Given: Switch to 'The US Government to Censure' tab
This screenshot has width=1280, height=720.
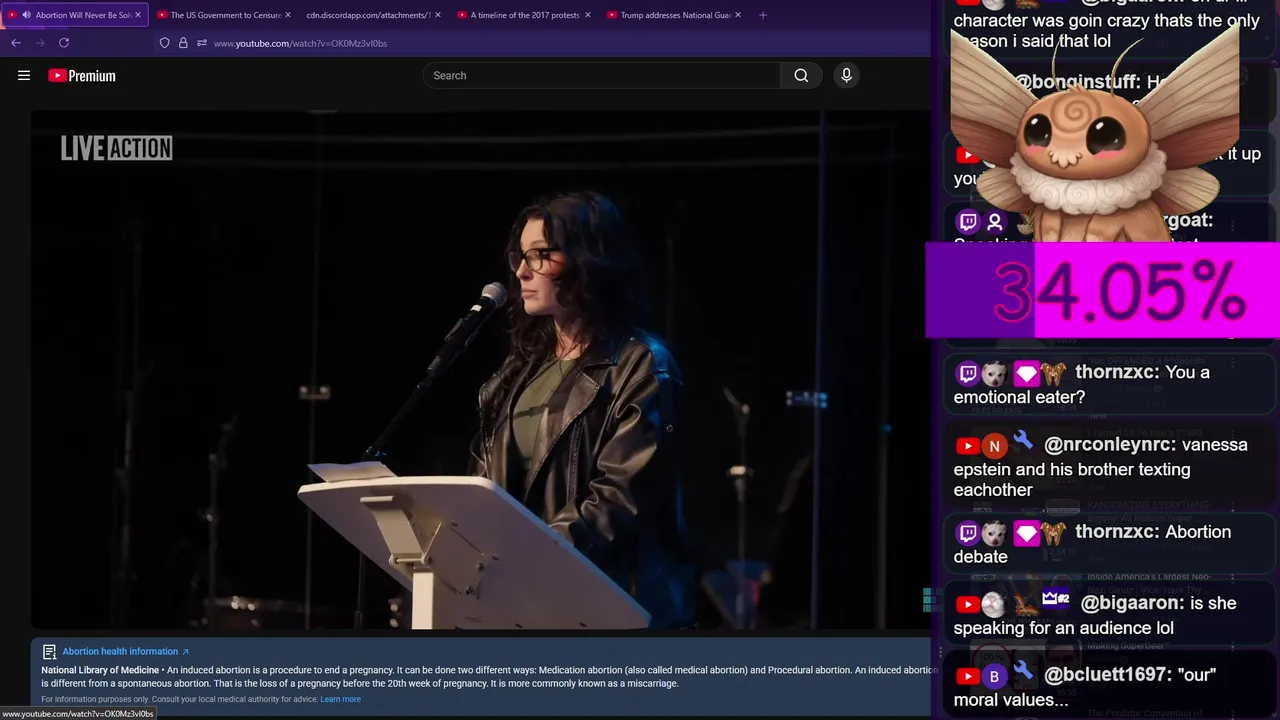Looking at the screenshot, I should (226, 15).
